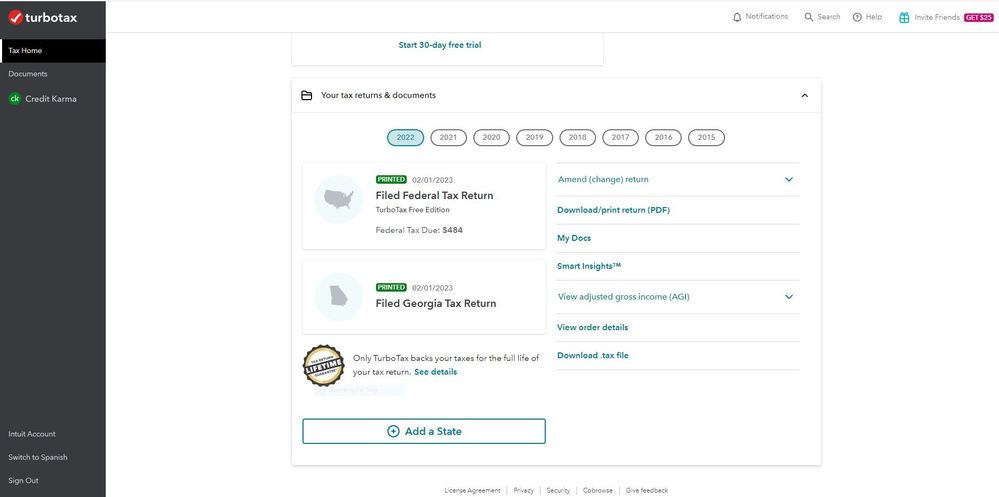
Task: Select tax year 2015
Action: pos(707,138)
